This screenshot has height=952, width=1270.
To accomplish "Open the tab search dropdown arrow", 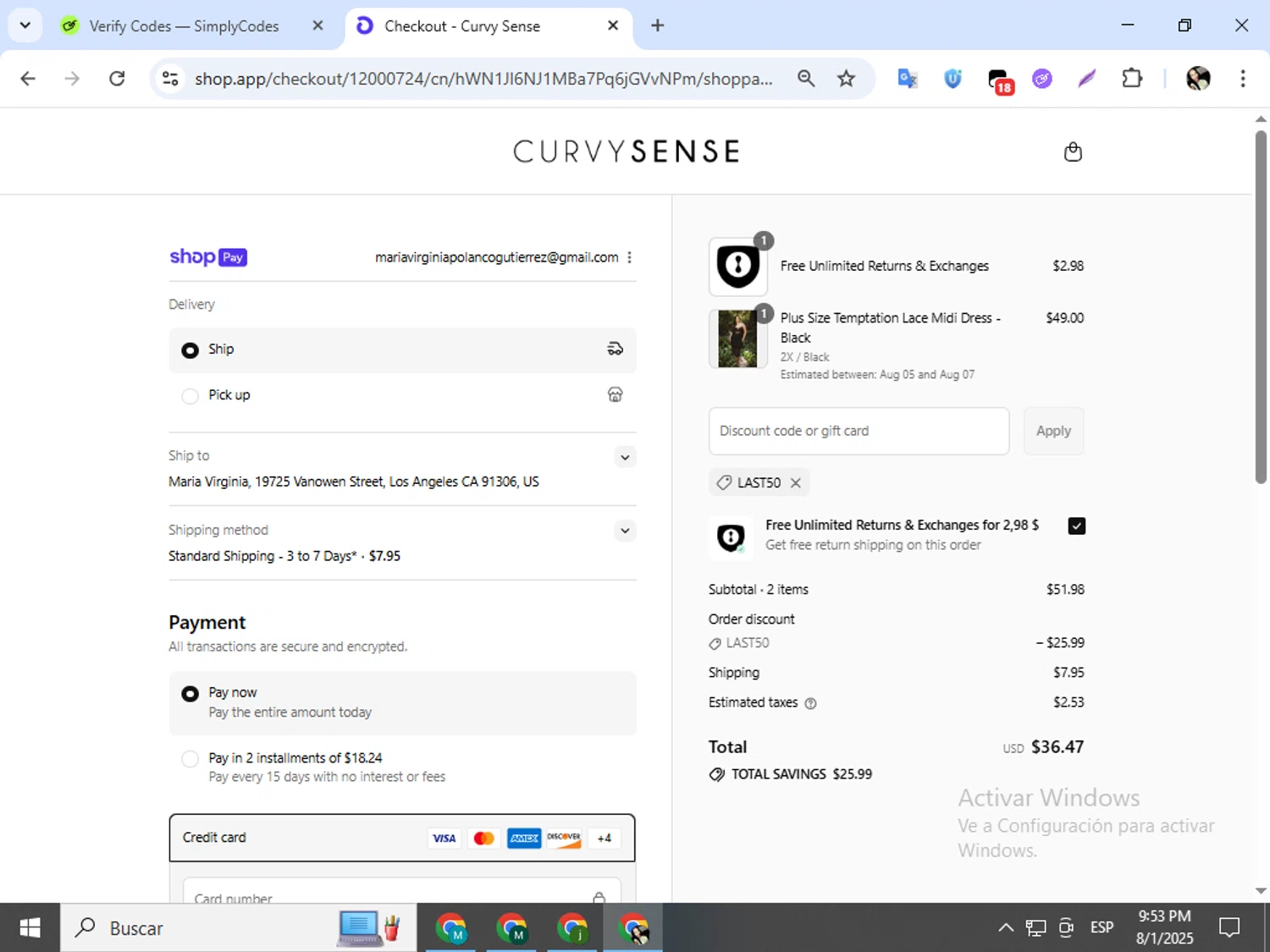I will (x=25, y=25).
